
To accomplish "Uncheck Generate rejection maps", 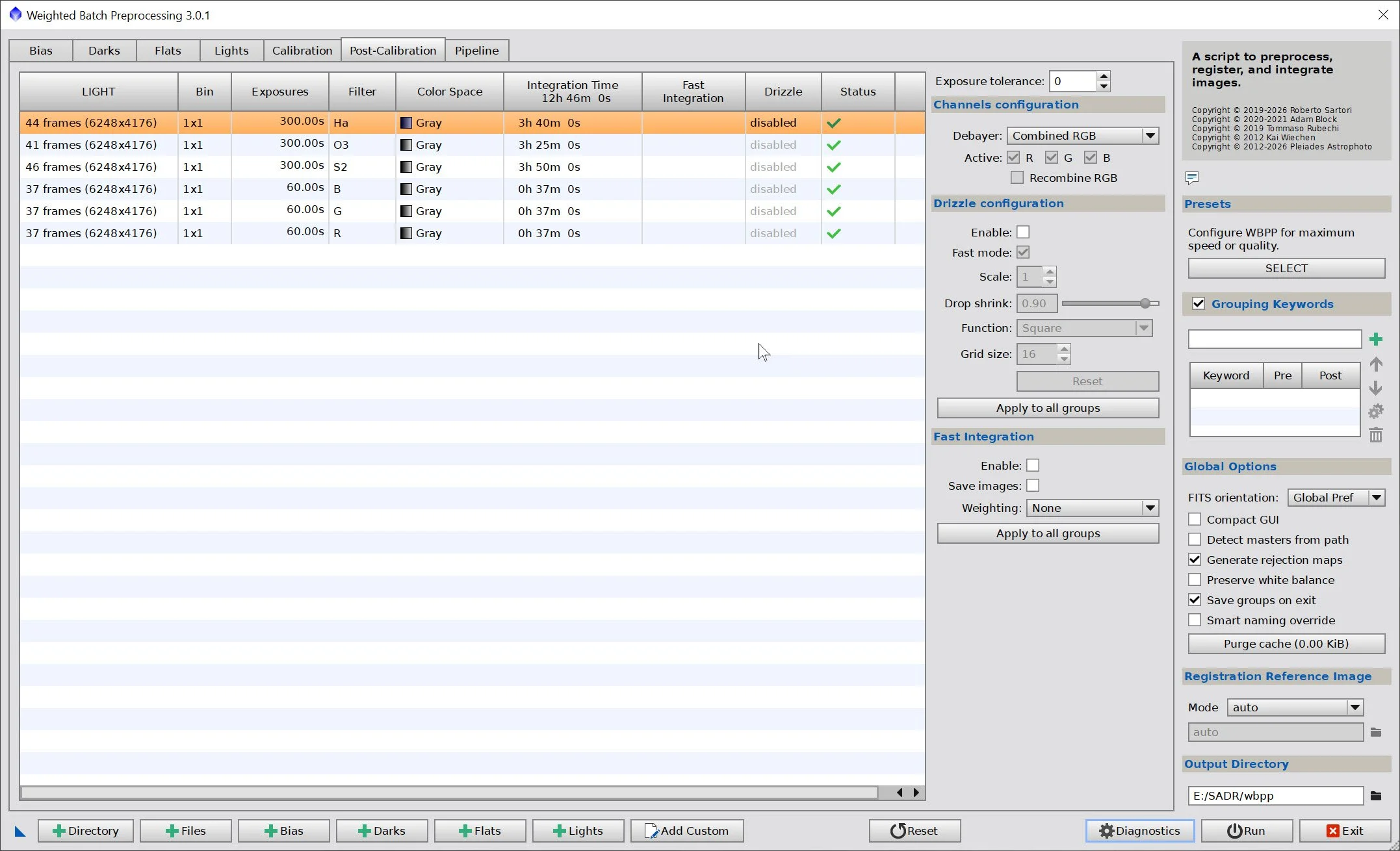I will tap(1195, 559).
